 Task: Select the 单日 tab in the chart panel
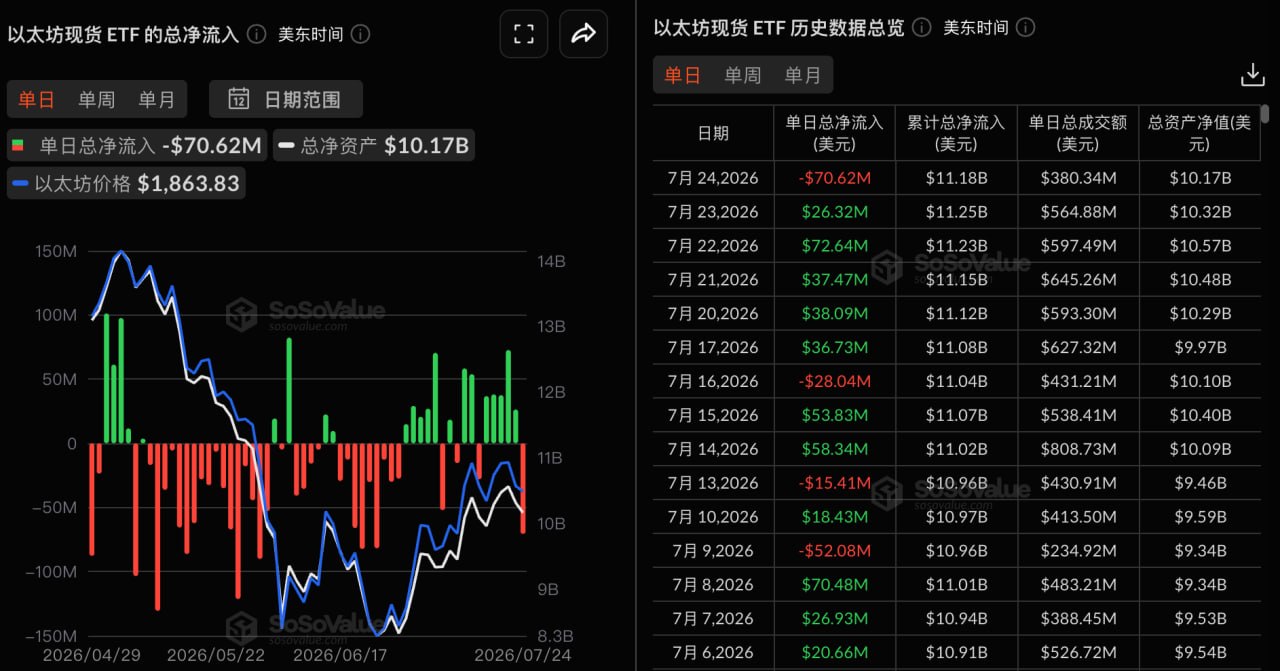point(36,99)
